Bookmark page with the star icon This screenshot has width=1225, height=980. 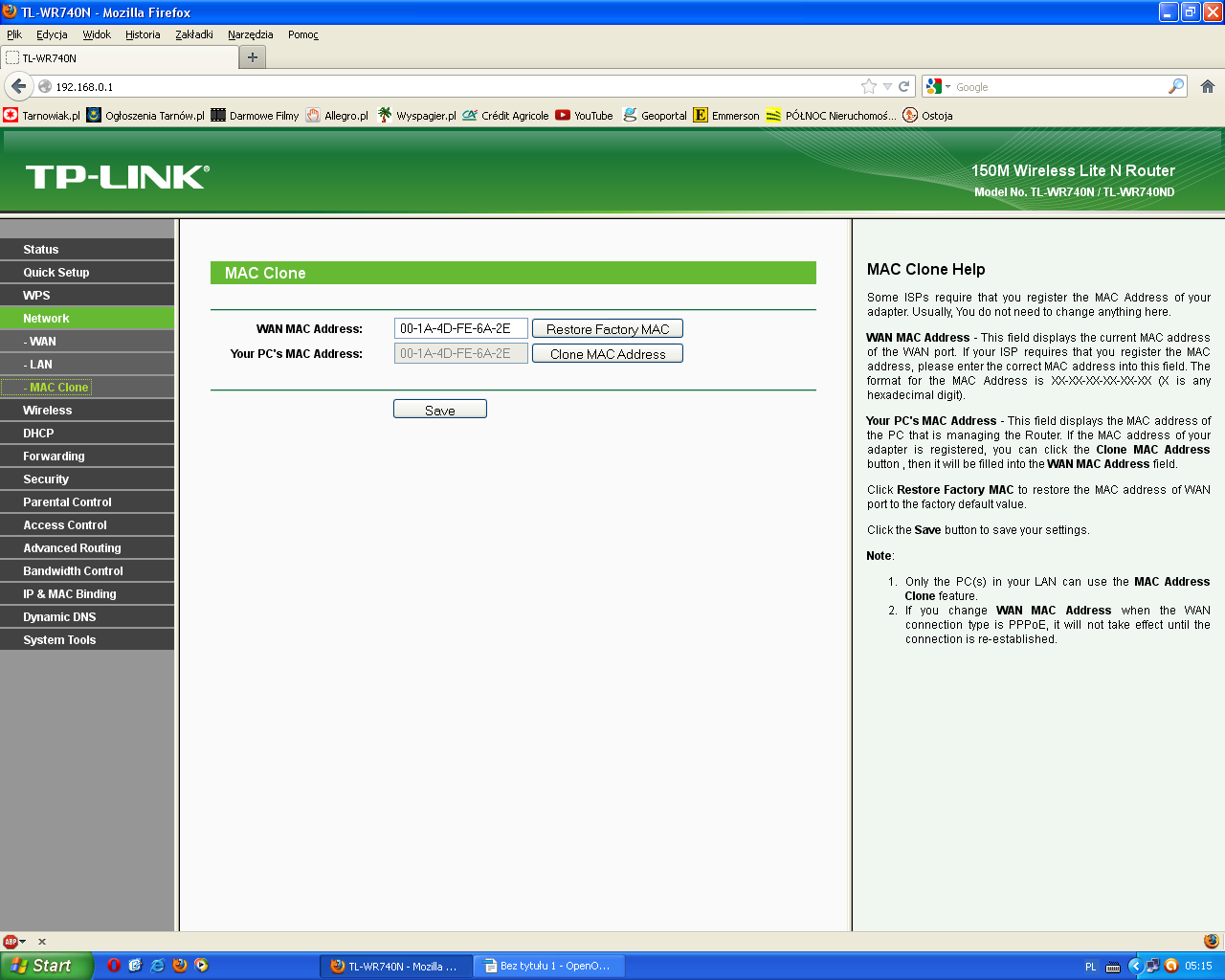pos(868,86)
